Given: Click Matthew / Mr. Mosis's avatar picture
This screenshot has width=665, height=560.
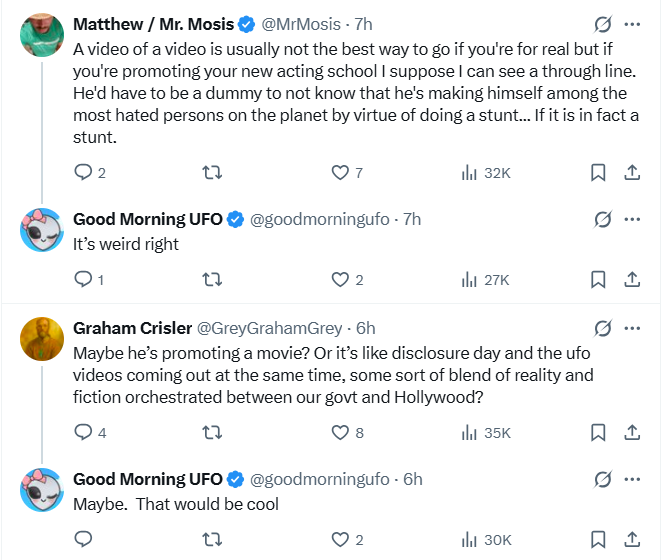Looking at the screenshot, I should click(x=42, y=35).
